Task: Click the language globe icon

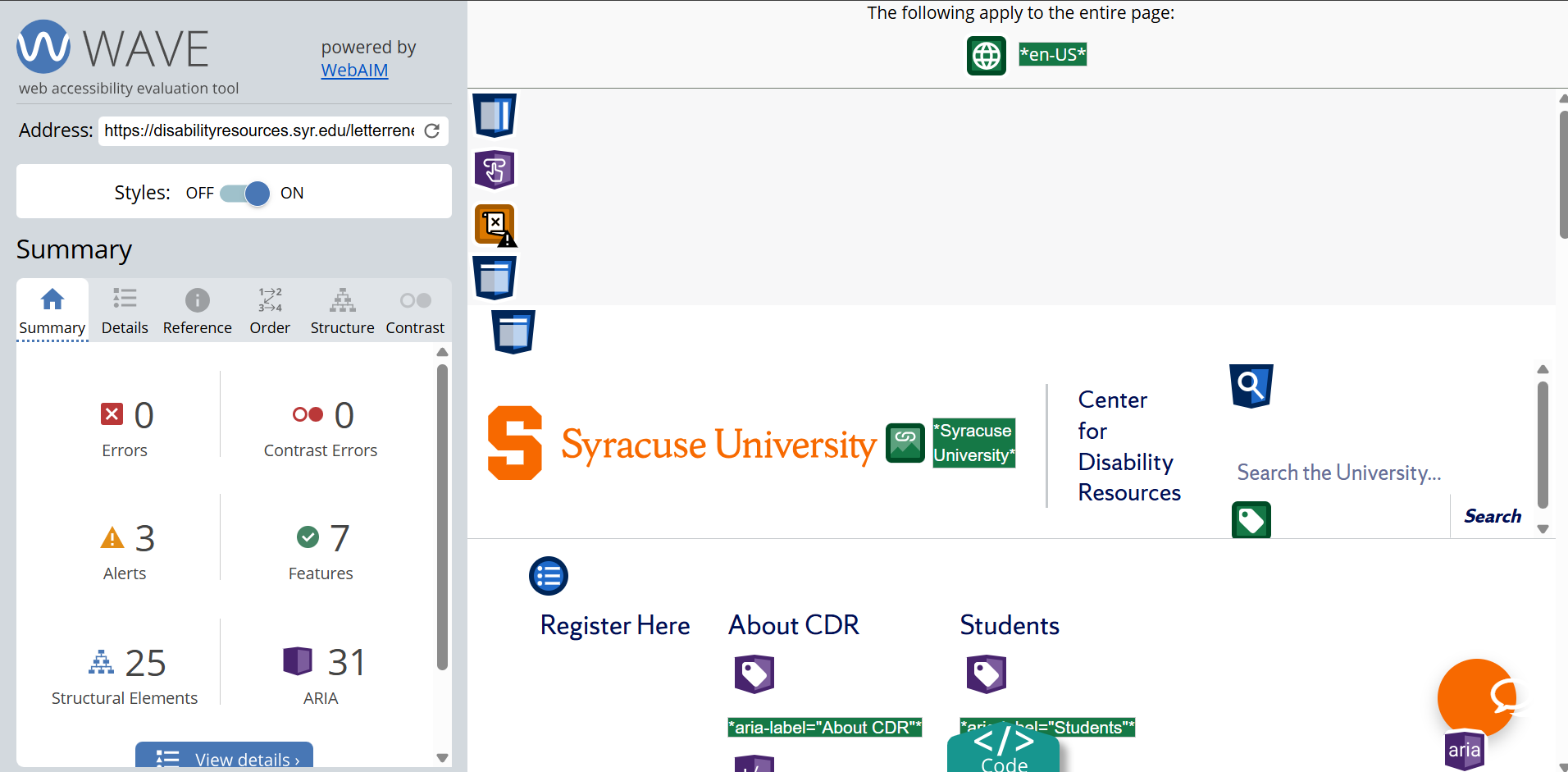Action: [986, 56]
